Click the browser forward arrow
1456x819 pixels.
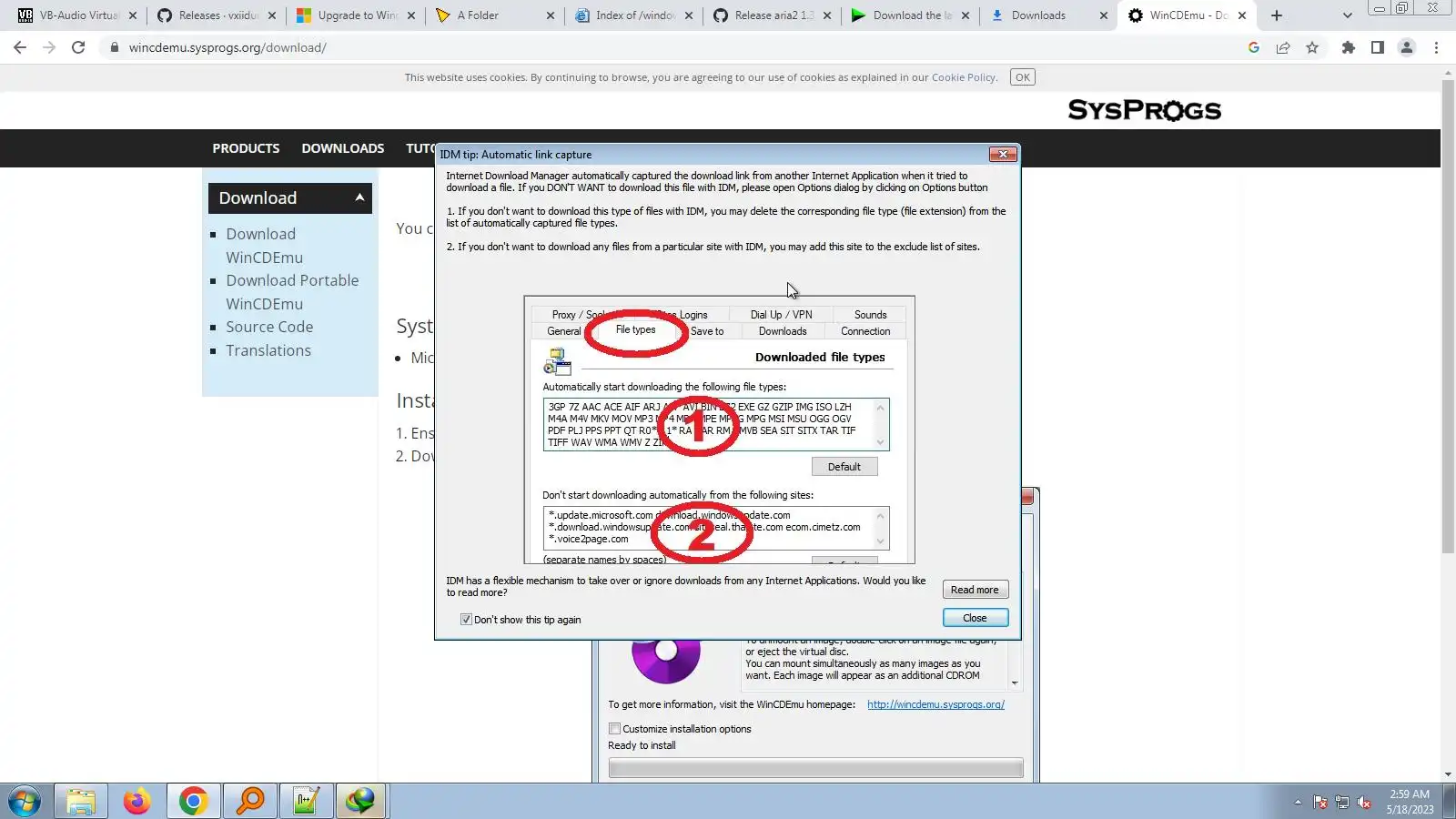(x=49, y=47)
